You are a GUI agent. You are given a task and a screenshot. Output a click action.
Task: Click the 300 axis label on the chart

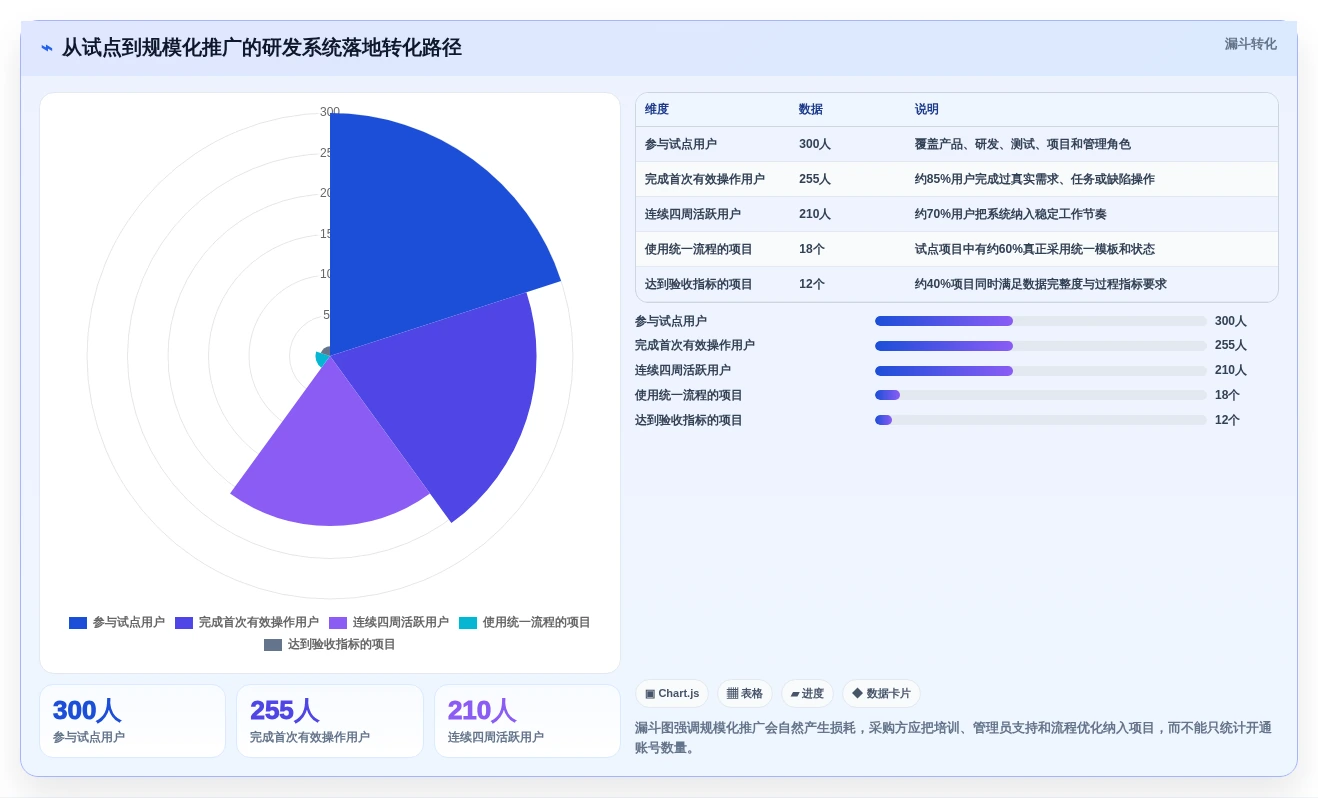[x=330, y=112]
